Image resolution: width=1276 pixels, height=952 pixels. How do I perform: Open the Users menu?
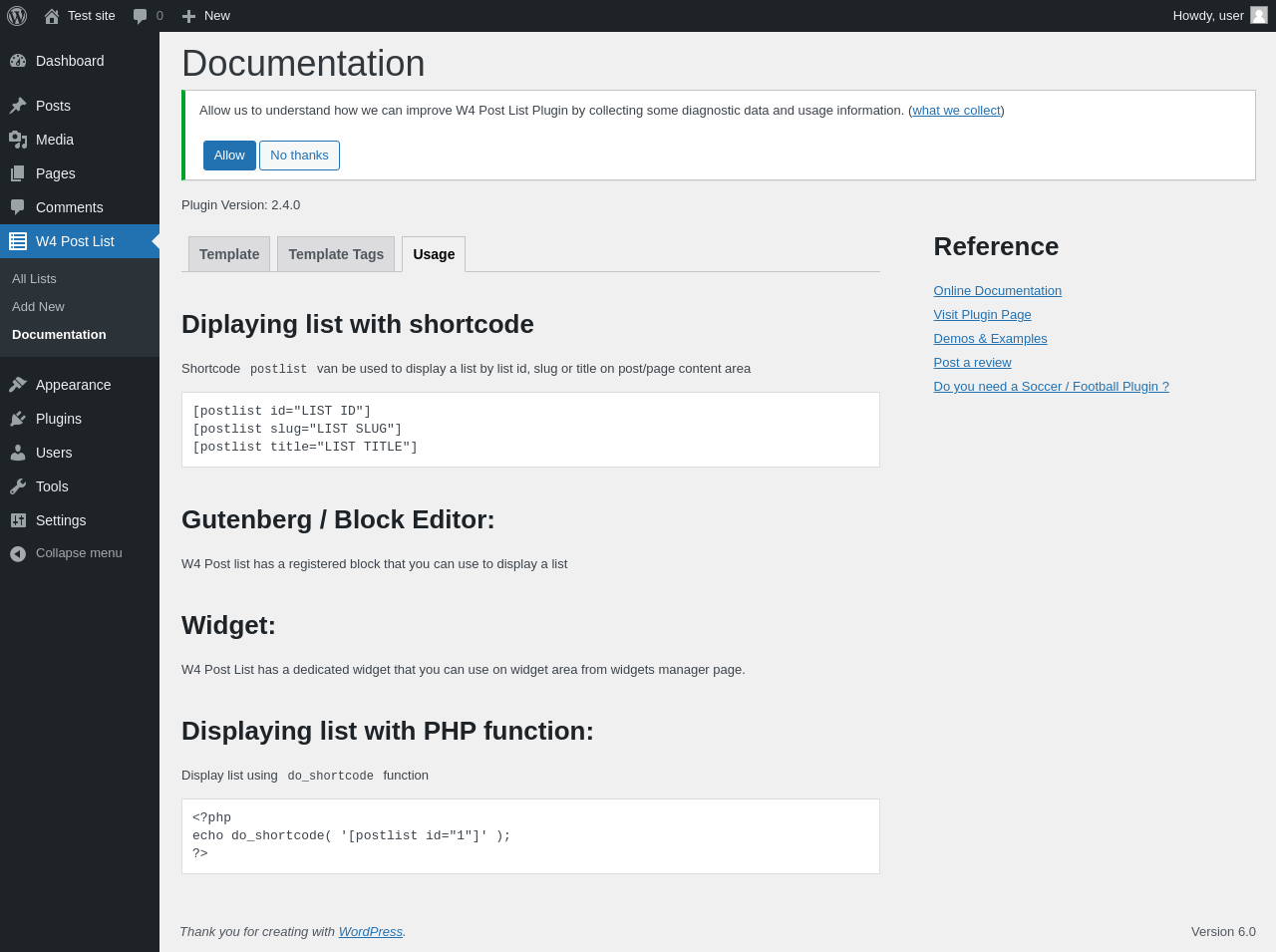click(x=80, y=453)
